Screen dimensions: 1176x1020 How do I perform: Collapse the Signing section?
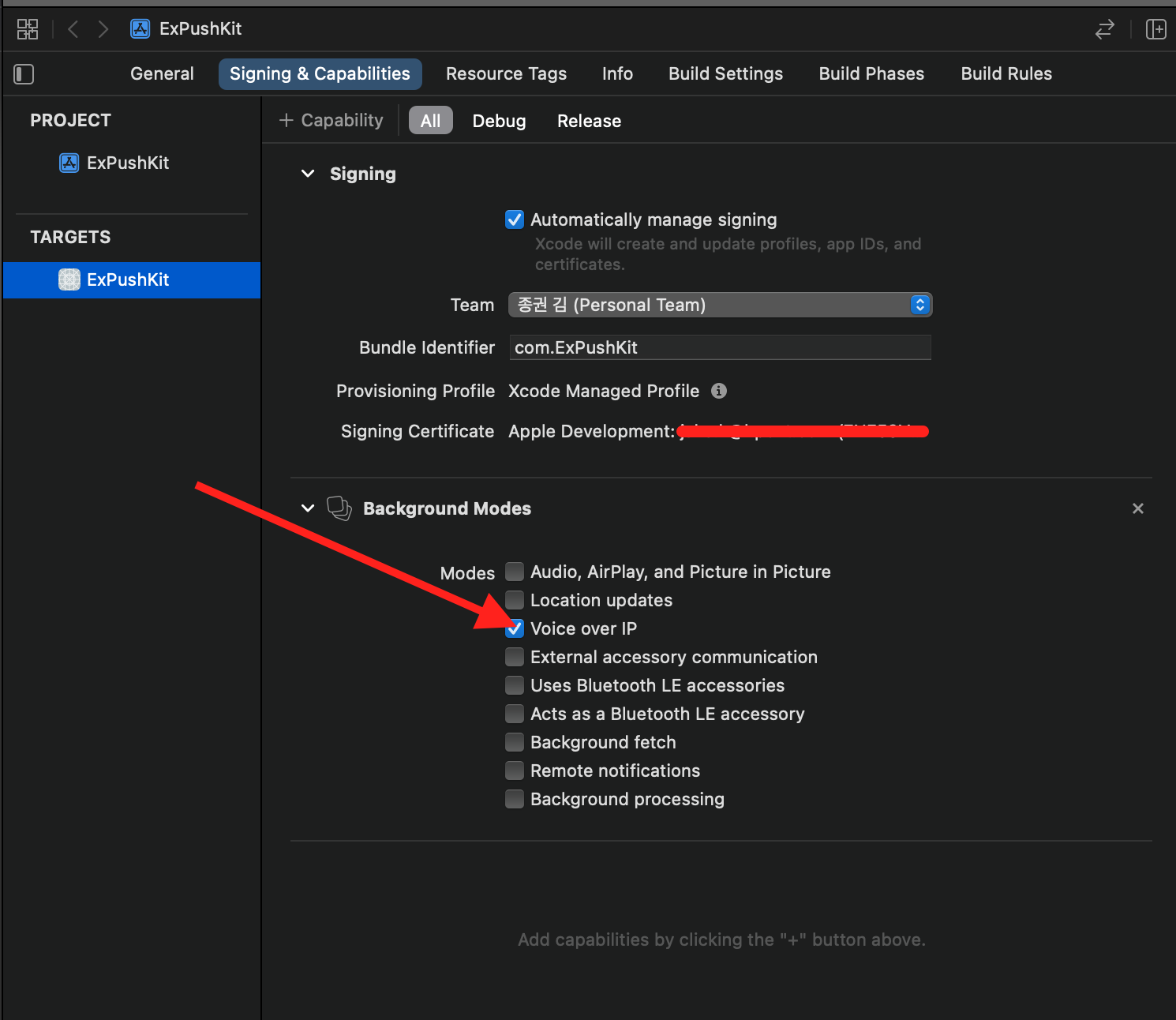click(309, 174)
